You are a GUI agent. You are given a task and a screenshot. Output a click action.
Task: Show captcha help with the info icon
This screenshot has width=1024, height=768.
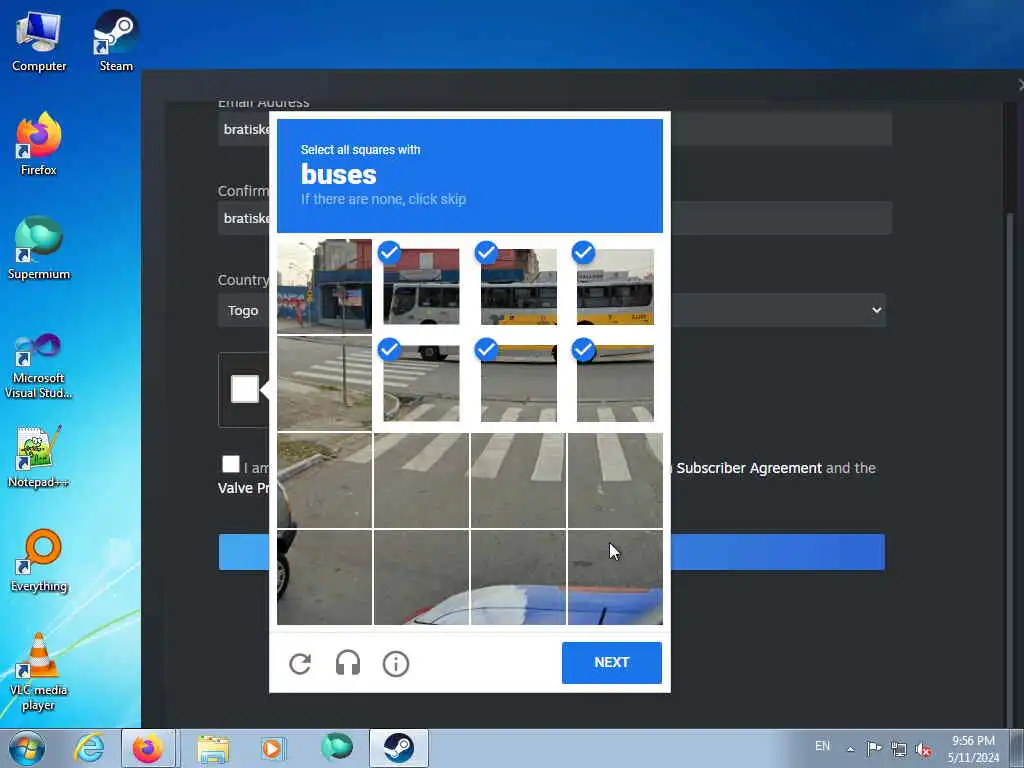tap(396, 664)
